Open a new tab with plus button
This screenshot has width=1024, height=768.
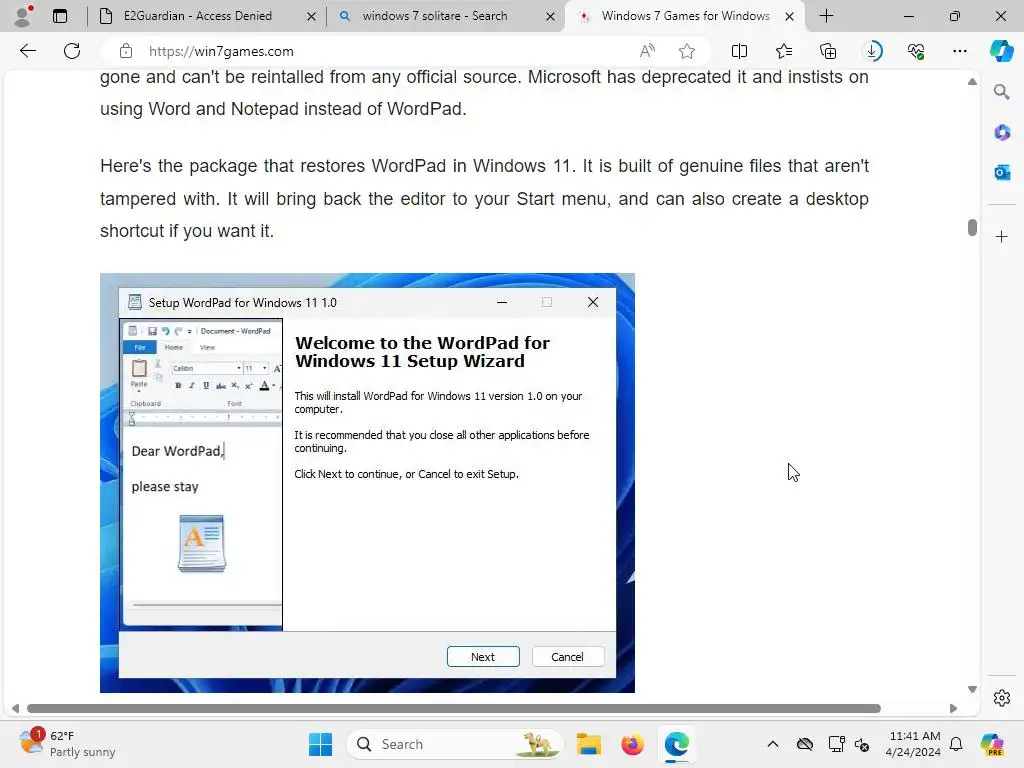pyautogui.click(x=826, y=16)
